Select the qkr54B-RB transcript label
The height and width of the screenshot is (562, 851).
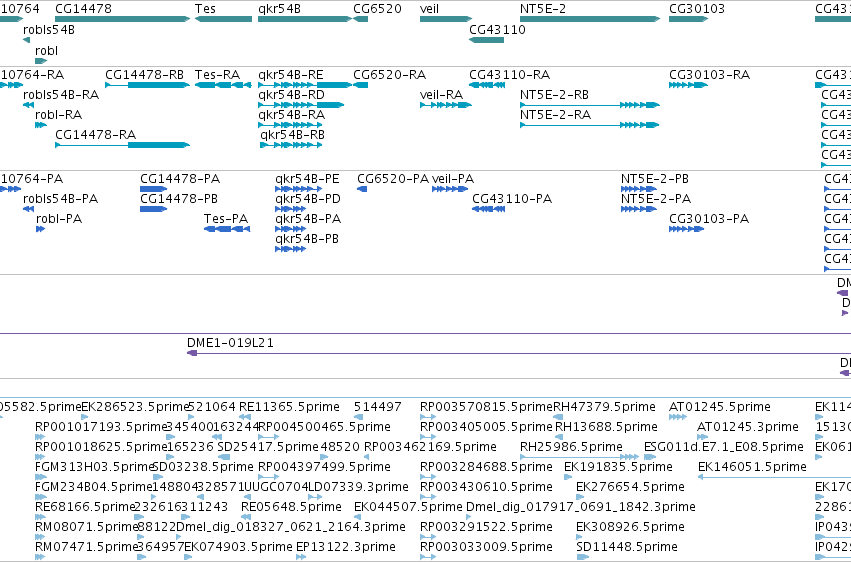tap(293, 135)
